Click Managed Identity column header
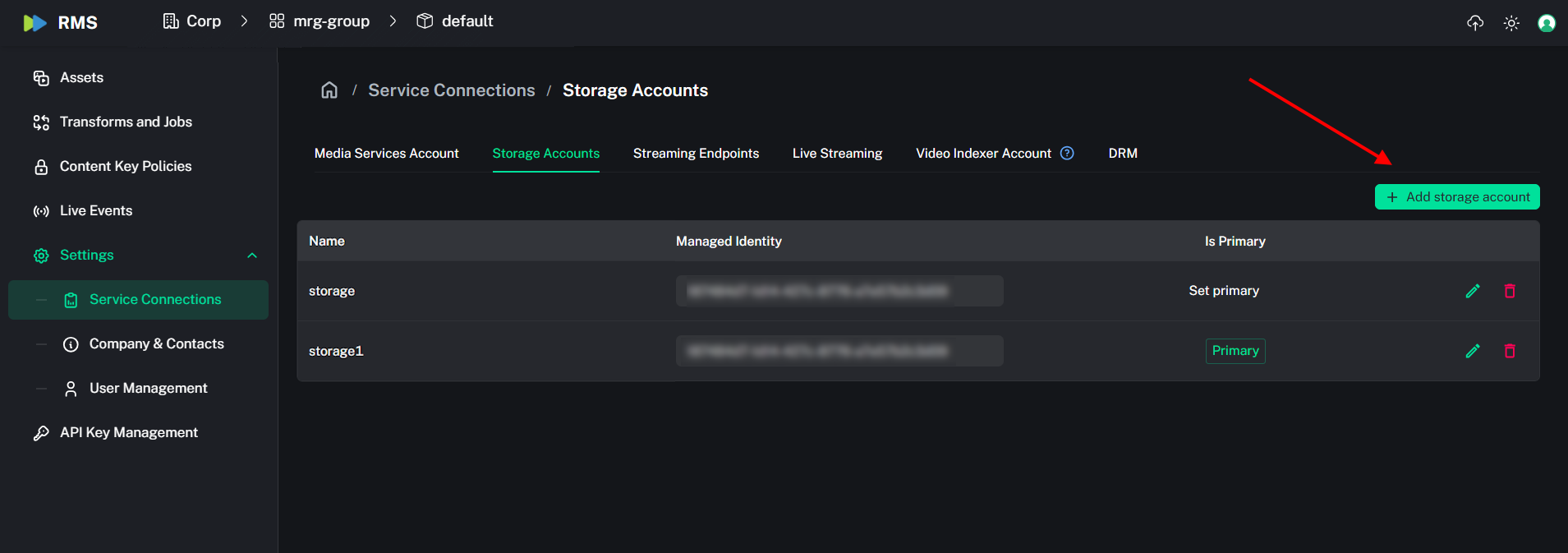Viewport: 1568px width, 553px height. coord(729,241)
